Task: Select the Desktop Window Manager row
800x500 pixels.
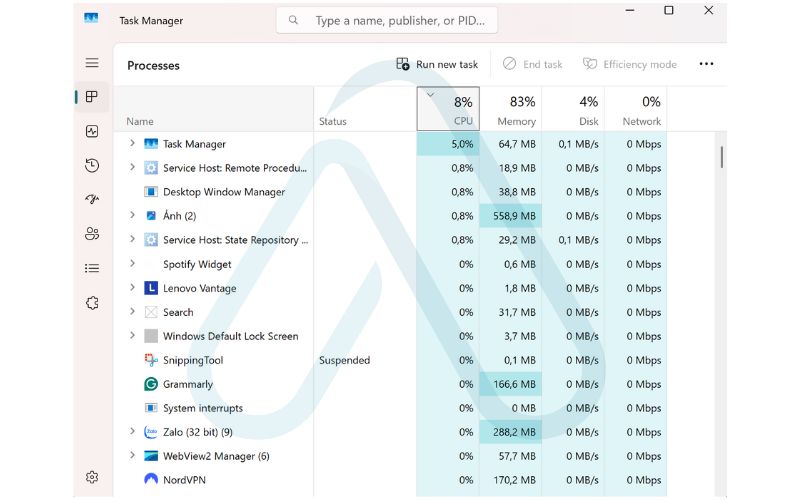Action: (390, 192)
